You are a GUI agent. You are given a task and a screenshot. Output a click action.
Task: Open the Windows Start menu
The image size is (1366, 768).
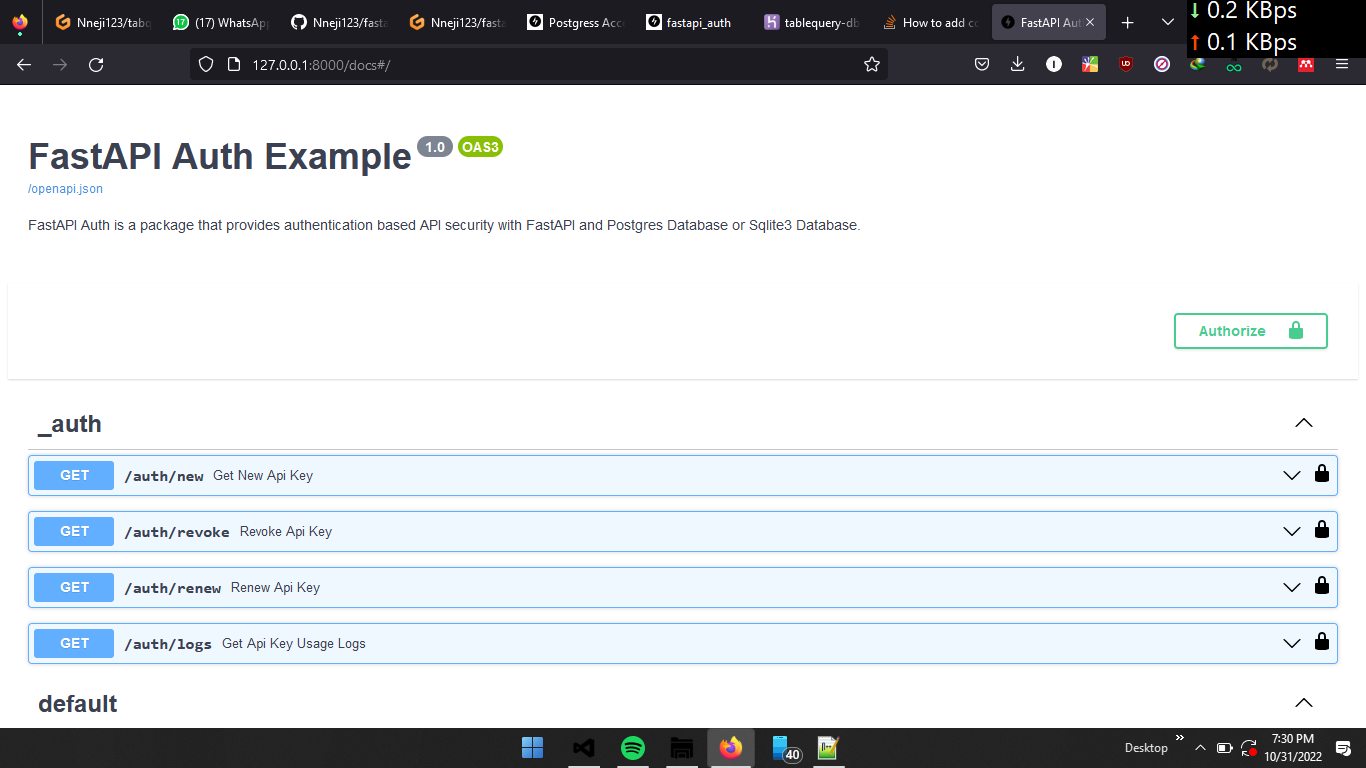tap(533, 747)
